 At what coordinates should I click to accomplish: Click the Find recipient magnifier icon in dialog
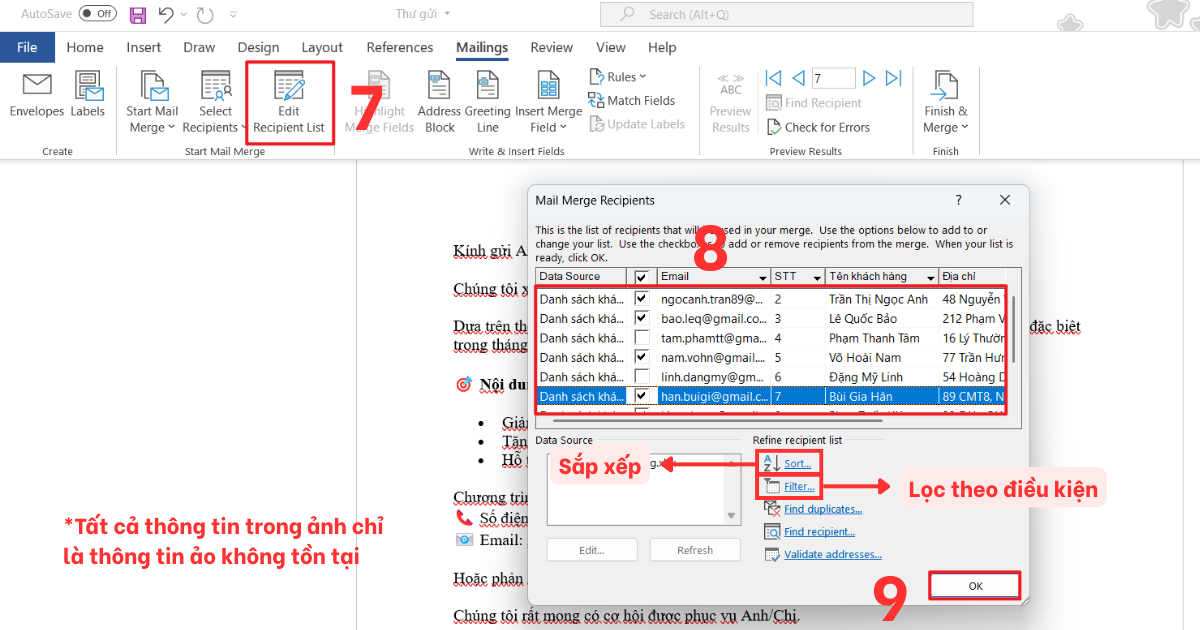tap(772, 532)
